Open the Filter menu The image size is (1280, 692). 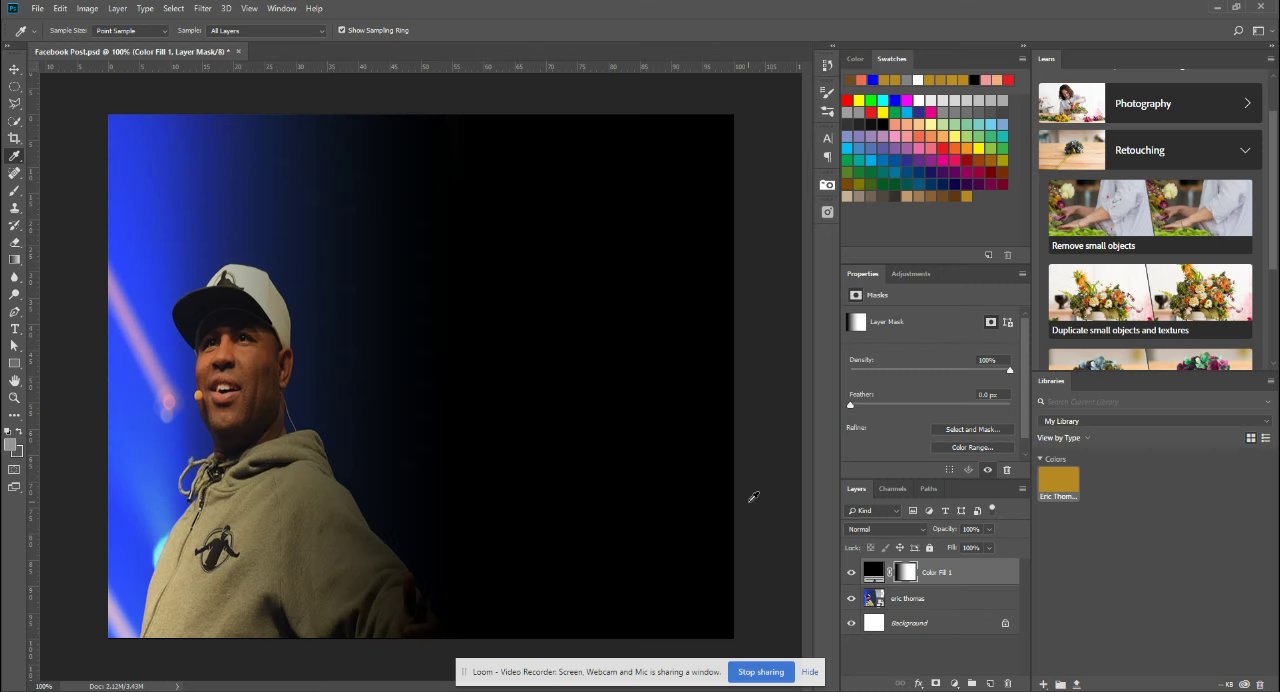(202, 8)
